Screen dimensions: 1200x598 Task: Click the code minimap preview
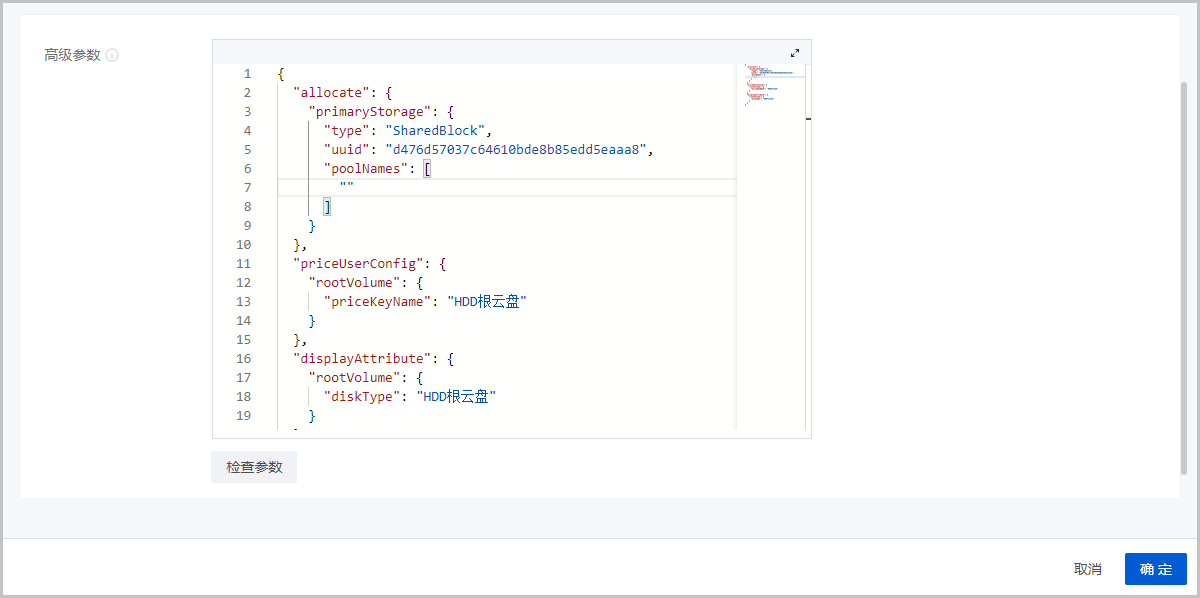(x=770, y=85)
